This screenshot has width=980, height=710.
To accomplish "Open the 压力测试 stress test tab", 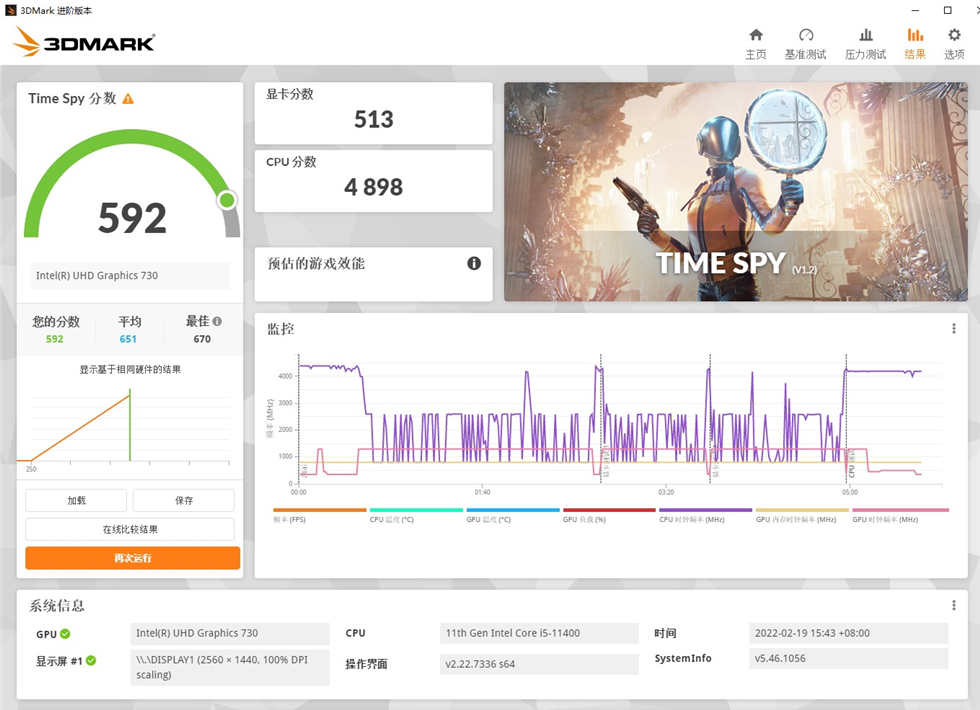I will click(x=865, y=44).
